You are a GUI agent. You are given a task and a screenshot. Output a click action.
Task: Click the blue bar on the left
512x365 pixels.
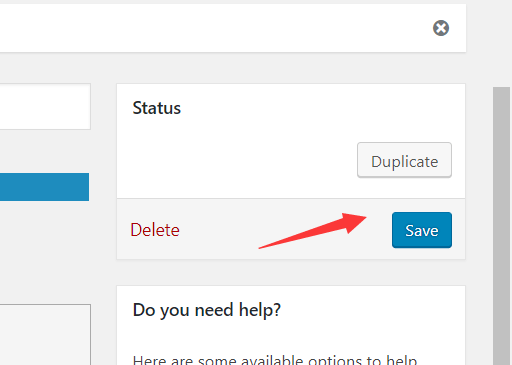pos(44,187)
